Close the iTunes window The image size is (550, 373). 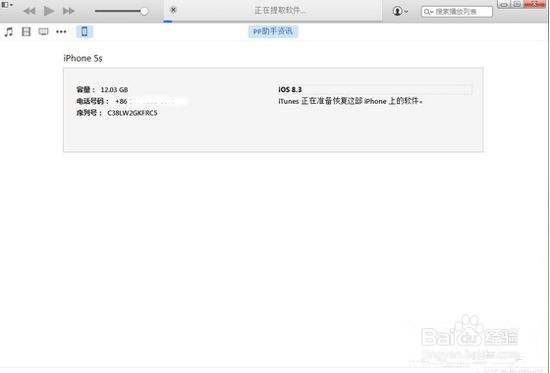point(535,4)
